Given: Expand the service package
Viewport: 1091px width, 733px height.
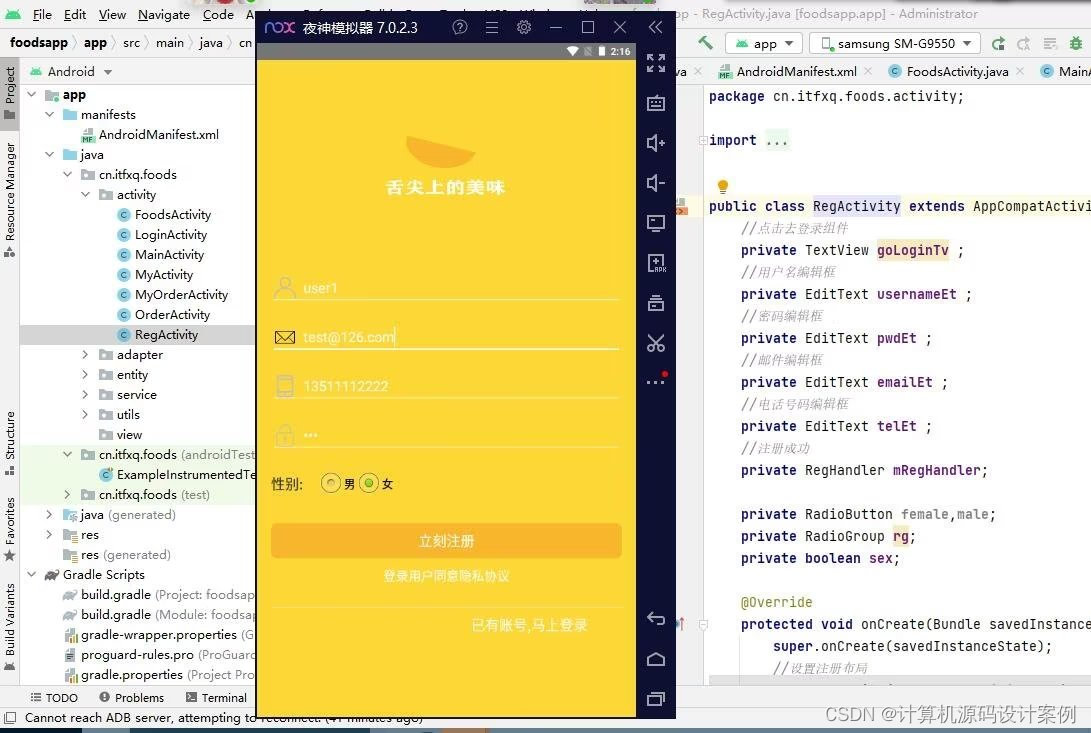Looking at the screenshot, I should (85, 395).
